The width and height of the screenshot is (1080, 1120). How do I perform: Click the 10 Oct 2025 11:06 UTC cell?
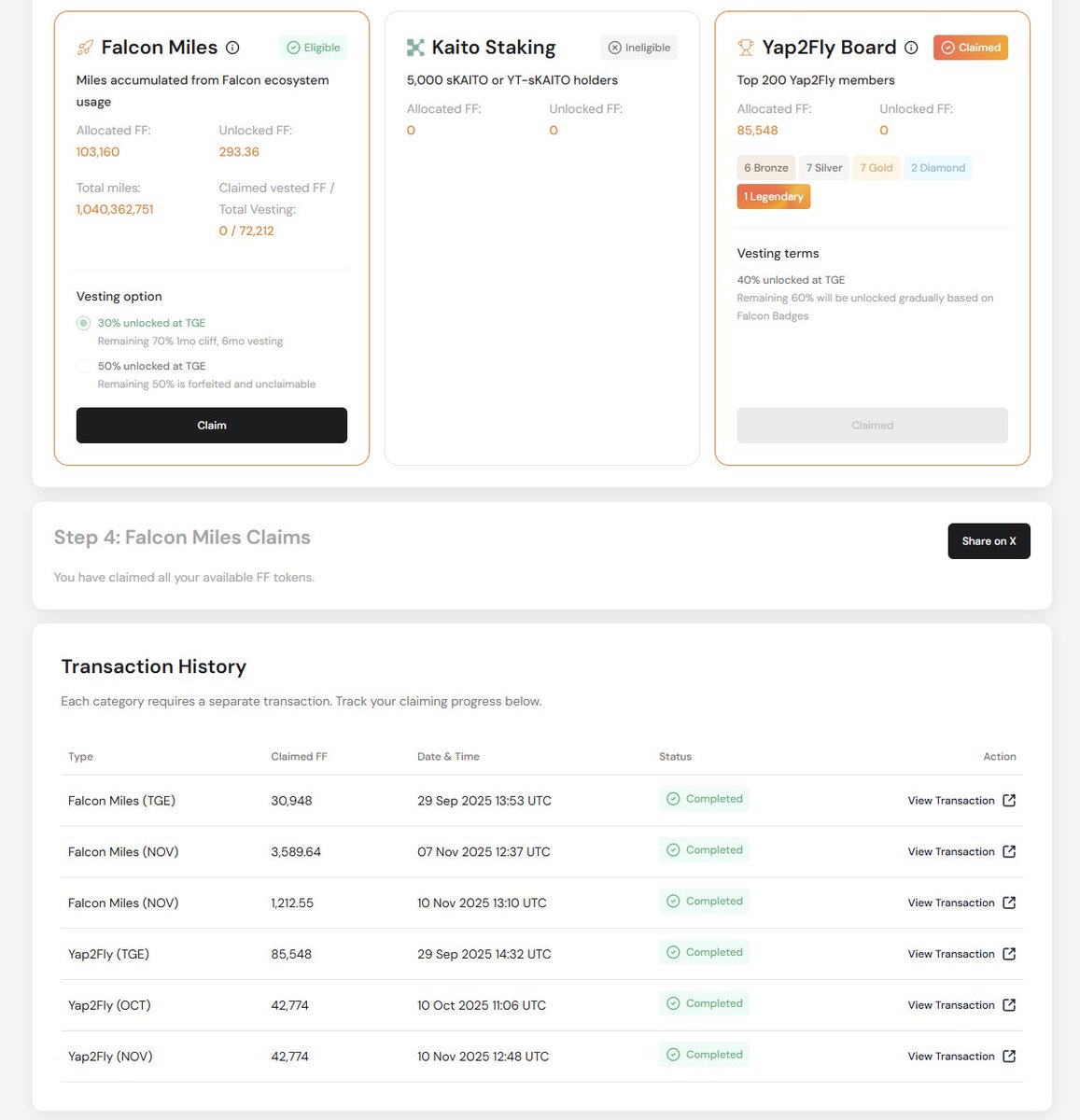tap(482, 1005)
